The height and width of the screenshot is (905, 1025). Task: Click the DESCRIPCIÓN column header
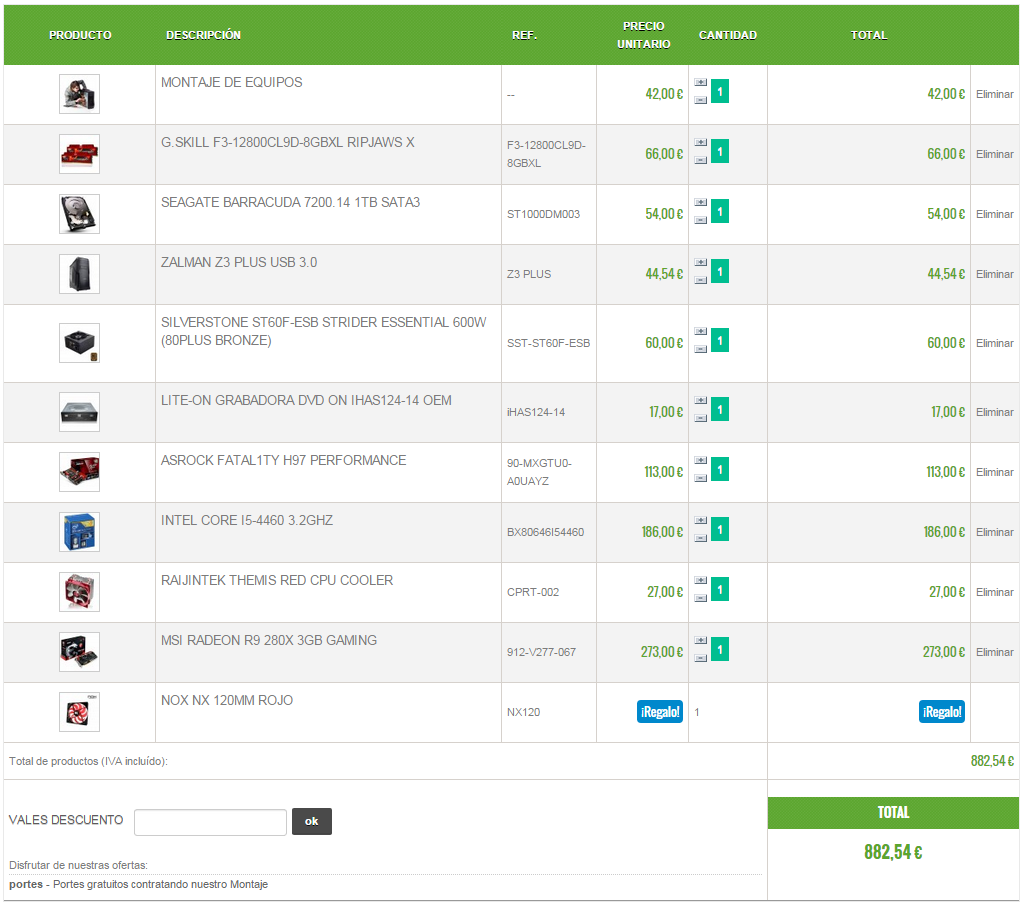203,35
